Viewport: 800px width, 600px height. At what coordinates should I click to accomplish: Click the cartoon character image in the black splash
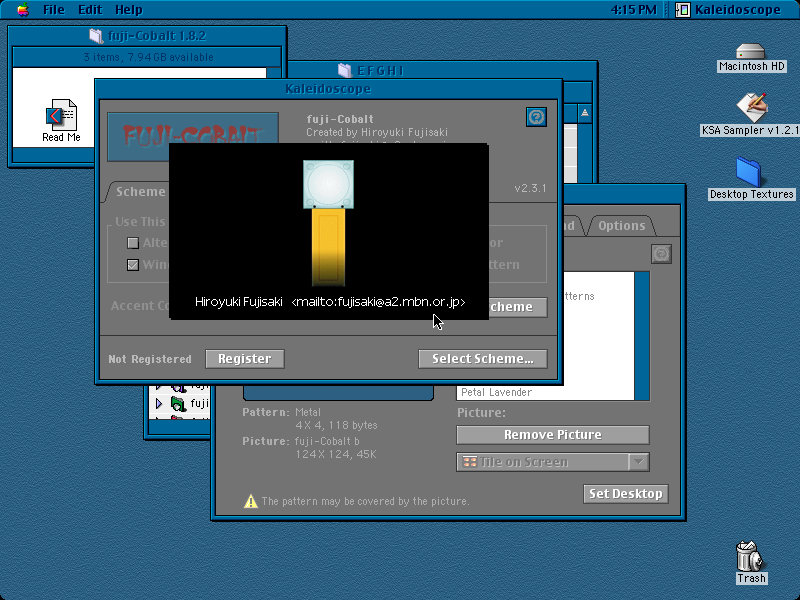click(x=328, y=223)
